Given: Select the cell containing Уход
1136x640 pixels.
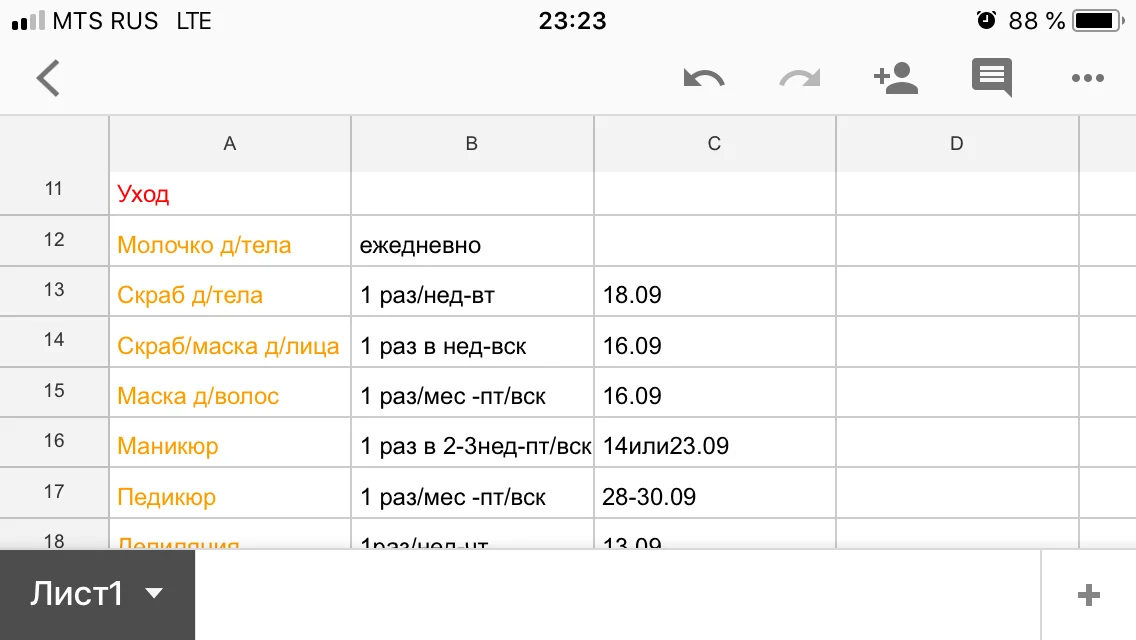Looking at the screenshot, I should [229, 193].
